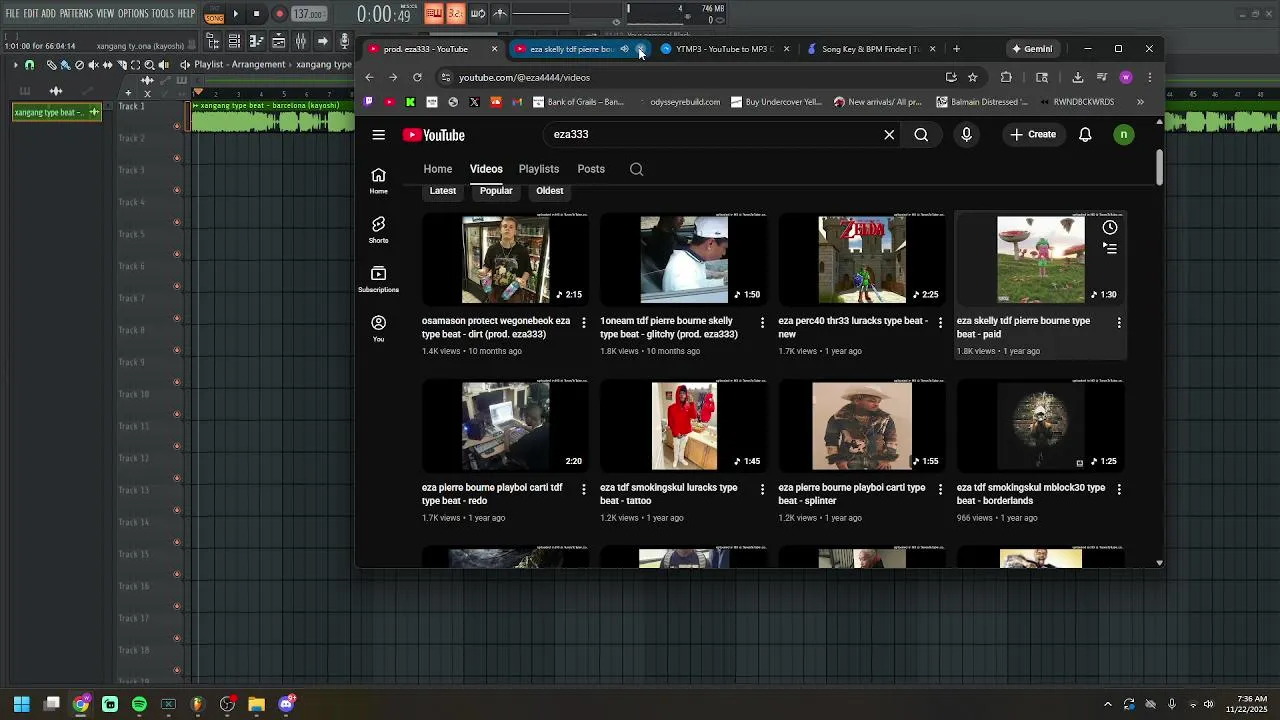
Task: Open action menu for 'beat - glitchy' video
Action: (762, 323)
